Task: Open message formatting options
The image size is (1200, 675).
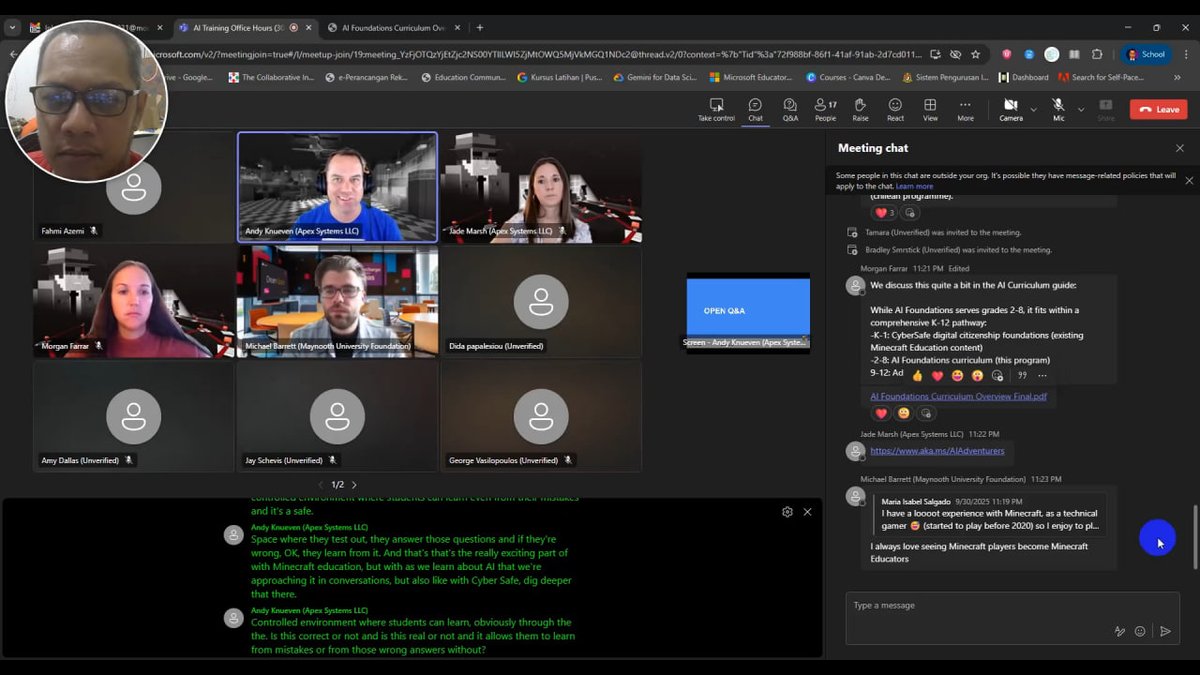Action: [1120, 631]
